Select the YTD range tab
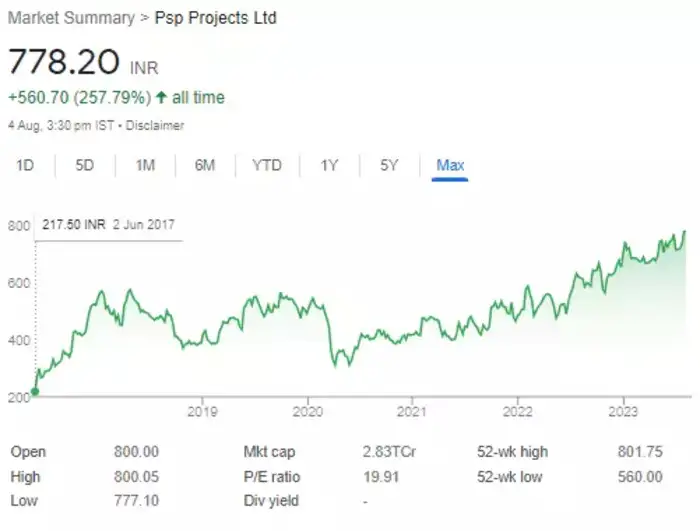The image size is (700, 531). coord(267,166)
